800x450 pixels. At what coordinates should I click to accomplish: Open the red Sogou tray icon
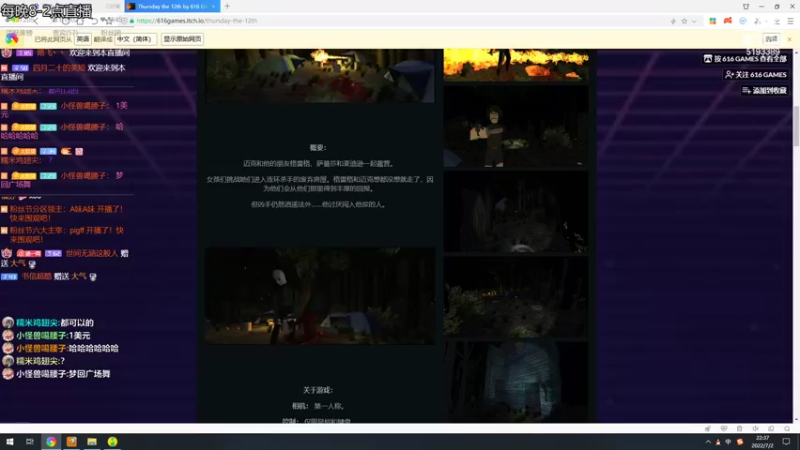click(x=740, y=442)
